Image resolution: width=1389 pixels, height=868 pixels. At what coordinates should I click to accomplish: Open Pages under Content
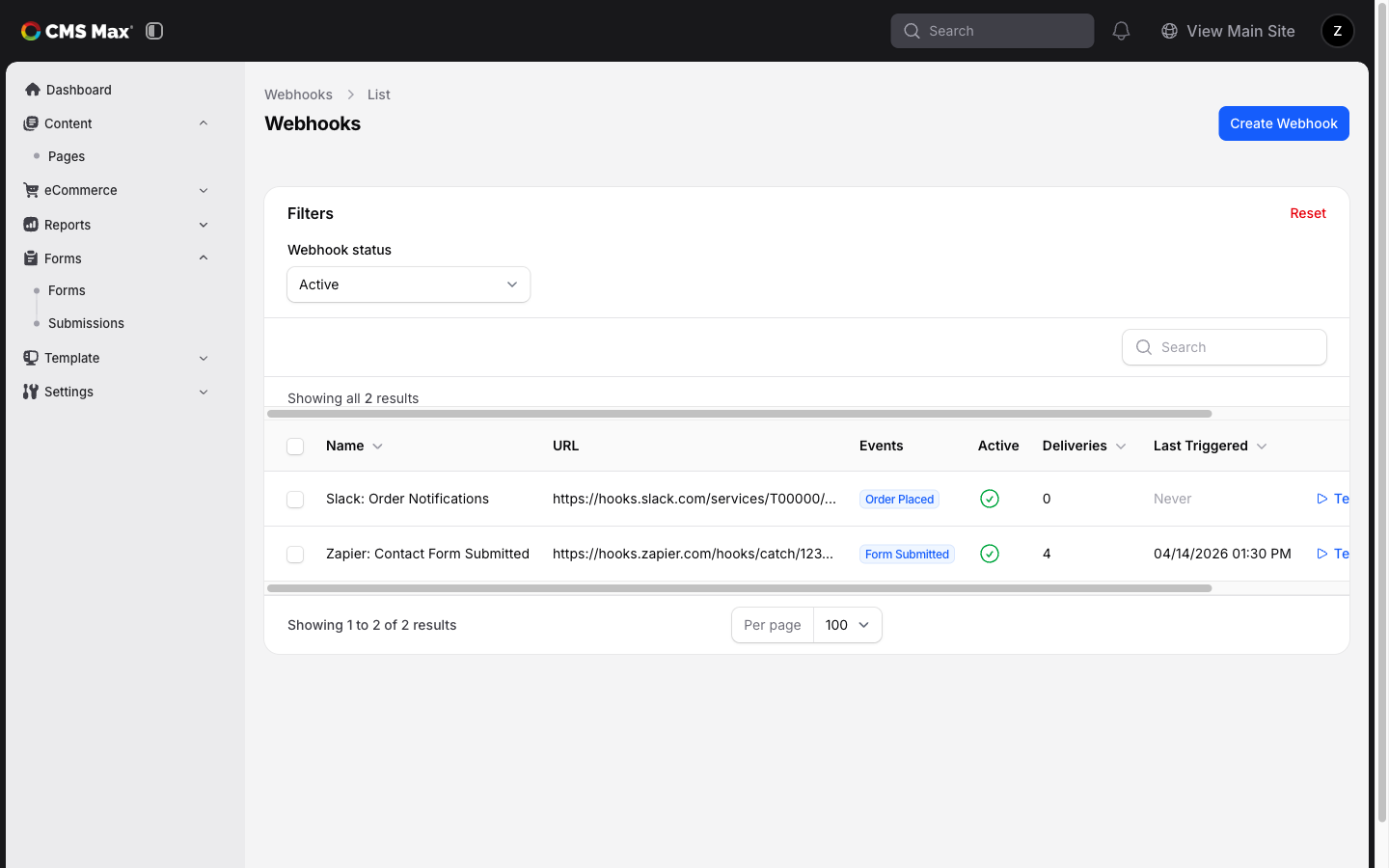click(67, 156)
